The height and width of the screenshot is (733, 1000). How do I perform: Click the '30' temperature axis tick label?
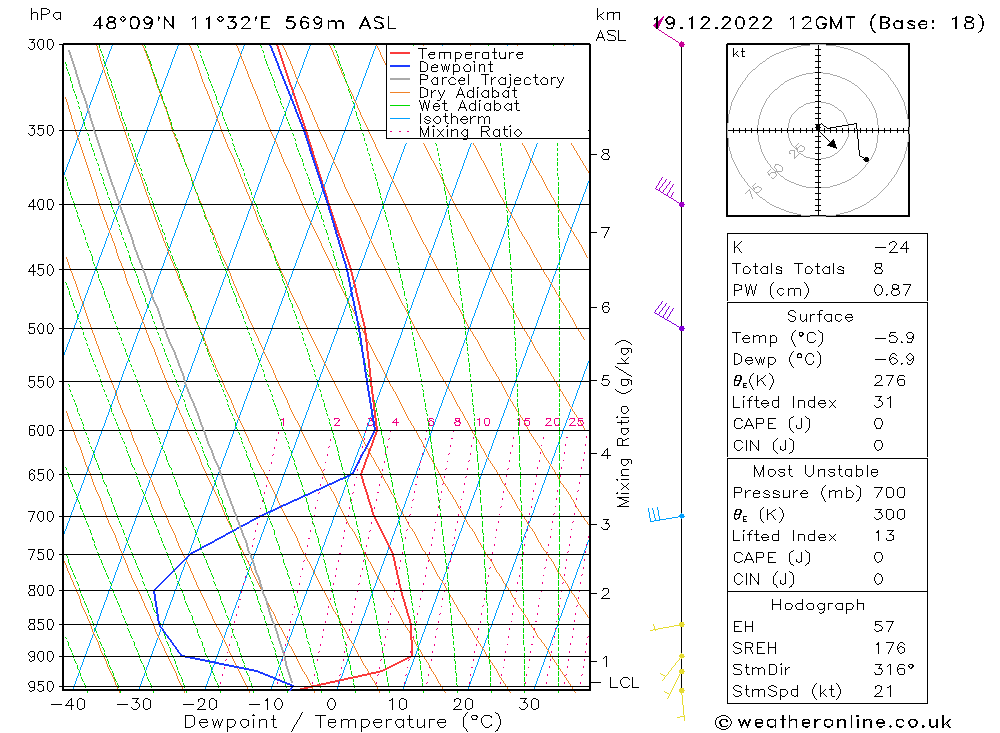pos(529,704)
